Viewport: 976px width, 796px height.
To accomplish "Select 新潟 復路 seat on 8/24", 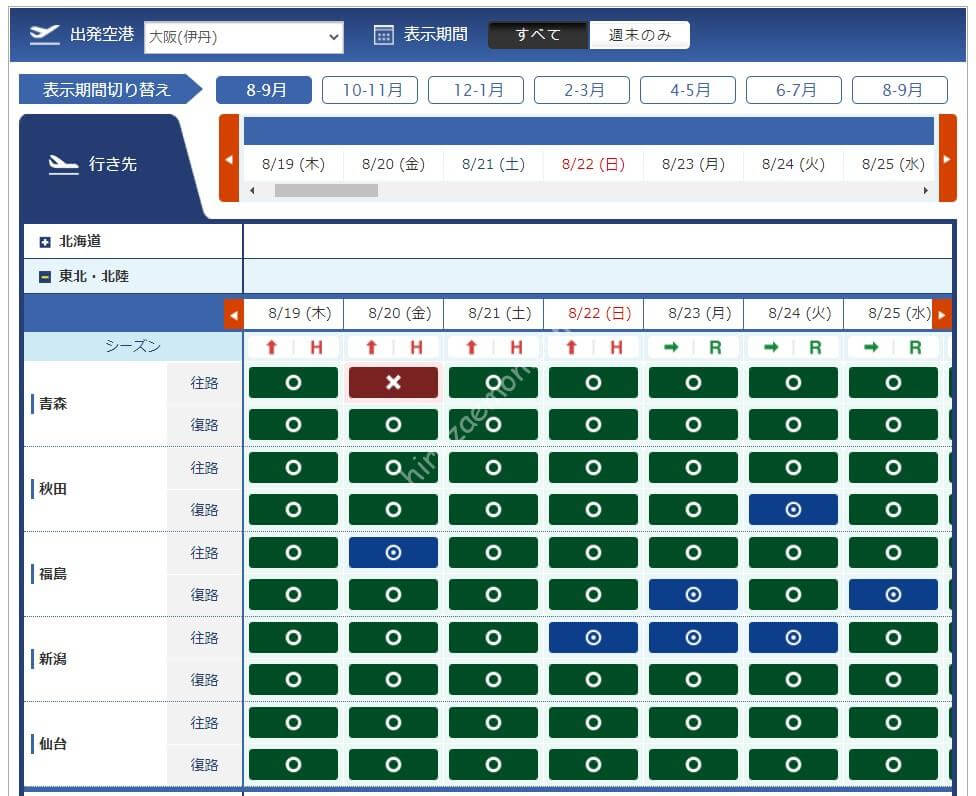I will point(793,680).
